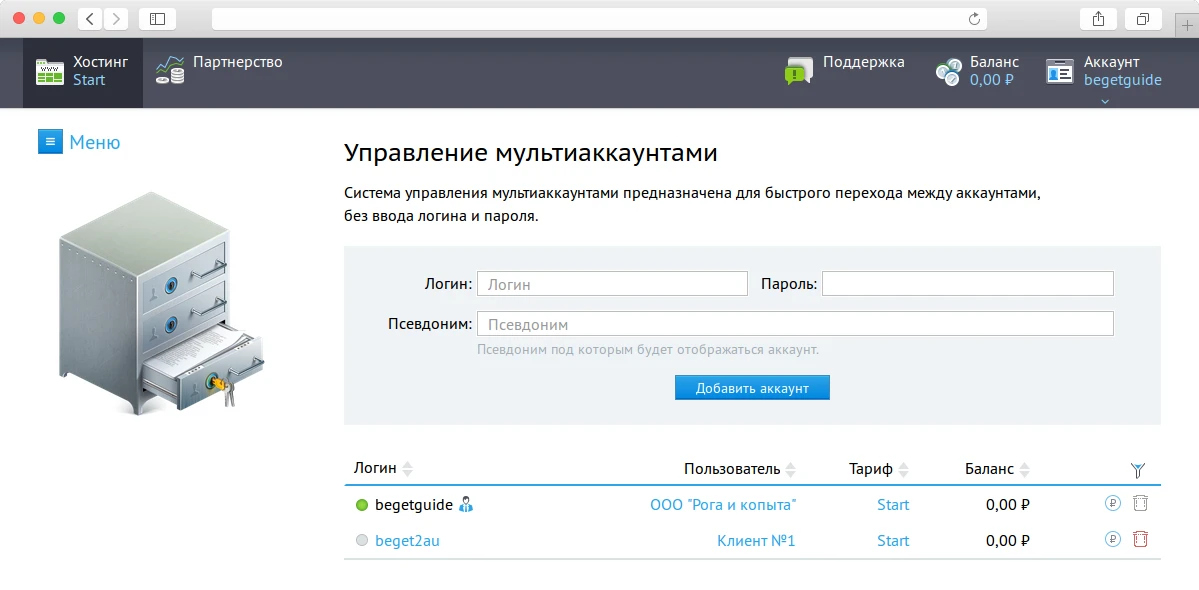Click the green status dot for begetguide

[x=360, y=505]
